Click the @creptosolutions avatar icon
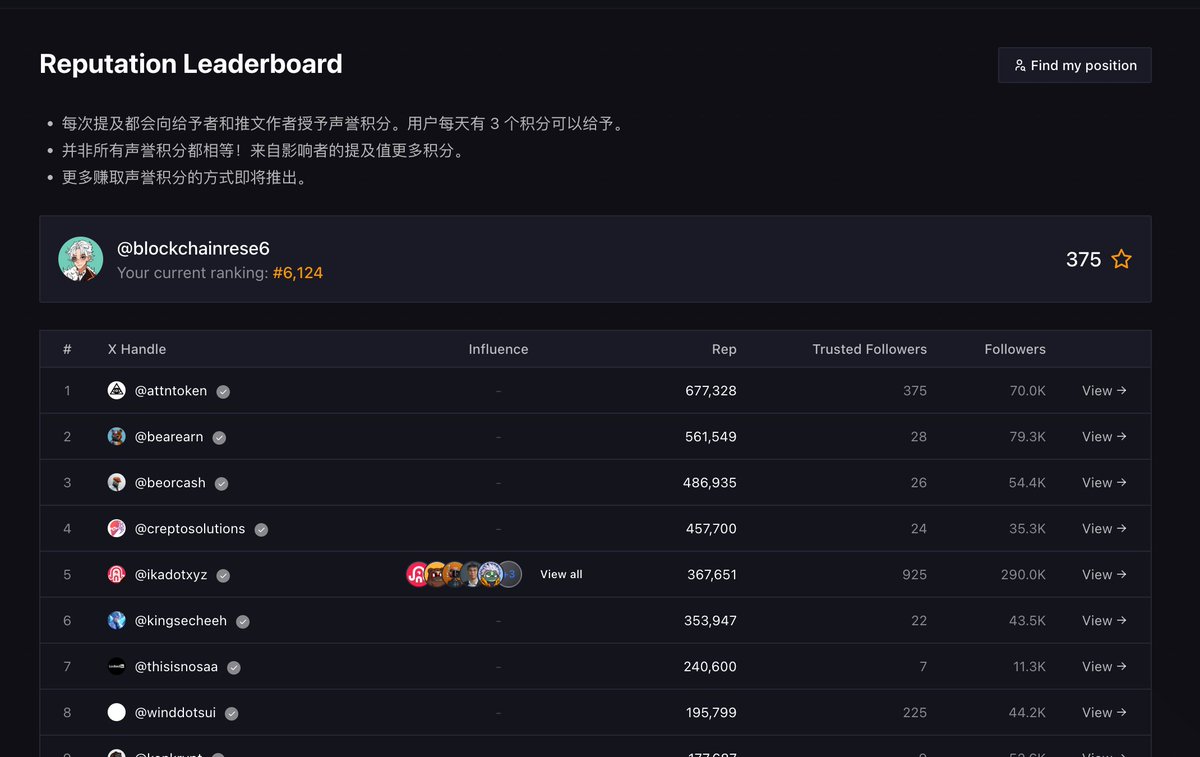Image resolution: width=1200 pixels, height=757 pixels. coord(117,529)
